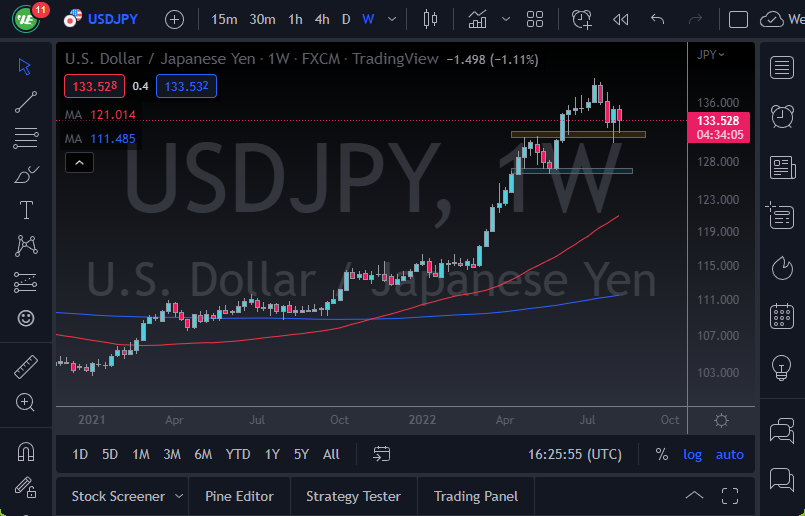The height and width of the screenshot is (516, 805).
Task: Open the news panel
Action: (x=782, y=167)
